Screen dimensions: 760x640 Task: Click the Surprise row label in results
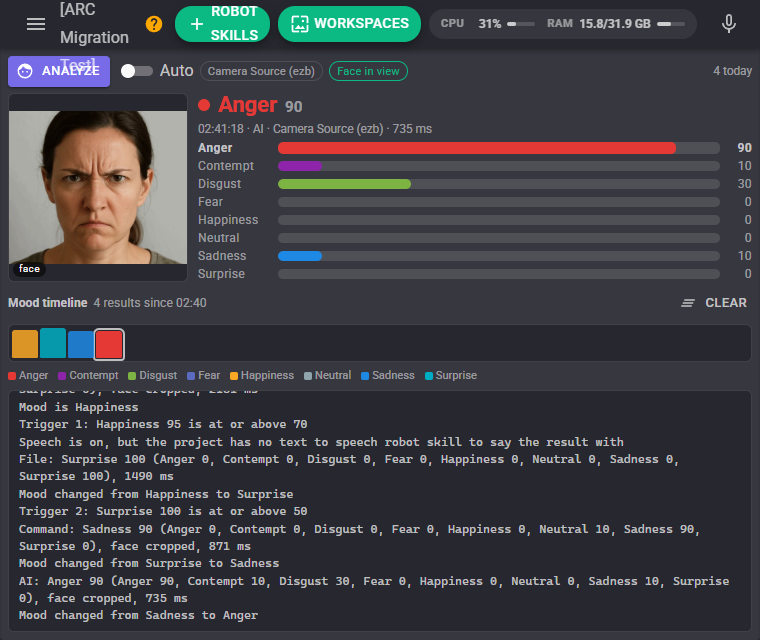(221, 274)
